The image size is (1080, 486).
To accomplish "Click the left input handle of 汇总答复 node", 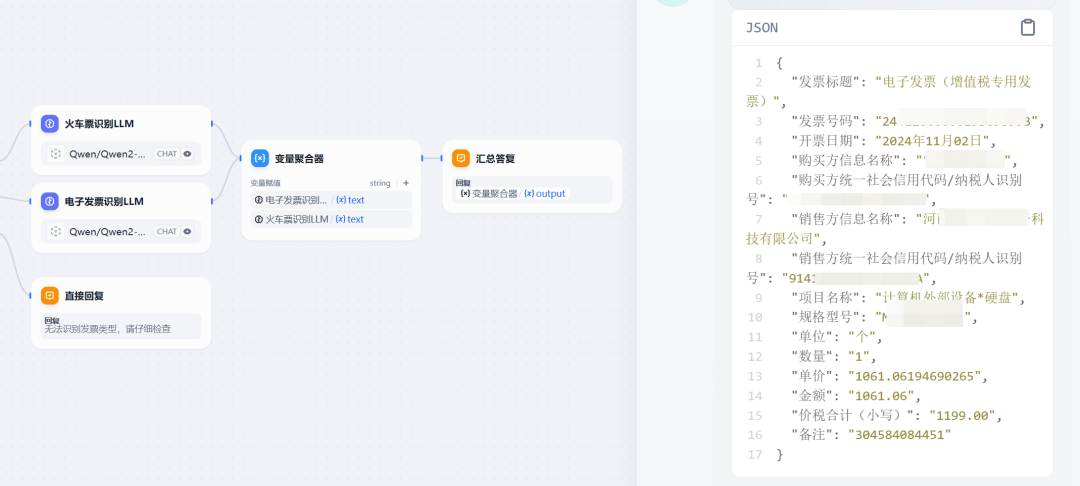I will (442, 158).
